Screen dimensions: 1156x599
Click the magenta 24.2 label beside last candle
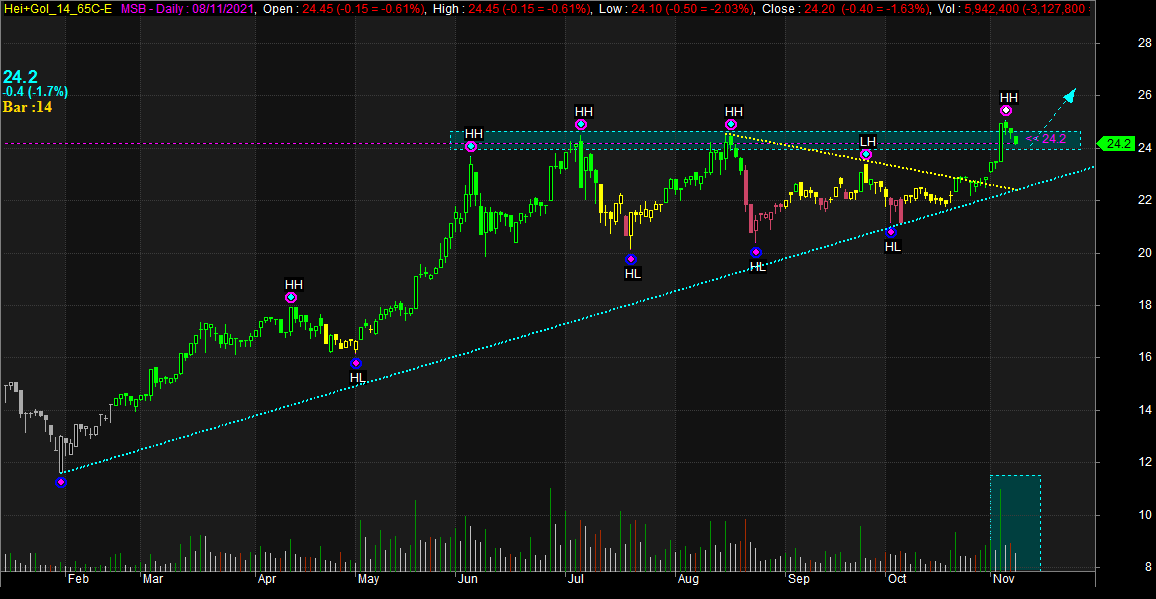click(x=1053, y=139)
